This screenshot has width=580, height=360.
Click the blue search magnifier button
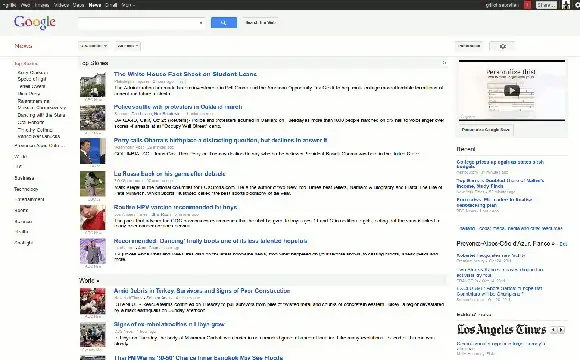pos(224,23)
